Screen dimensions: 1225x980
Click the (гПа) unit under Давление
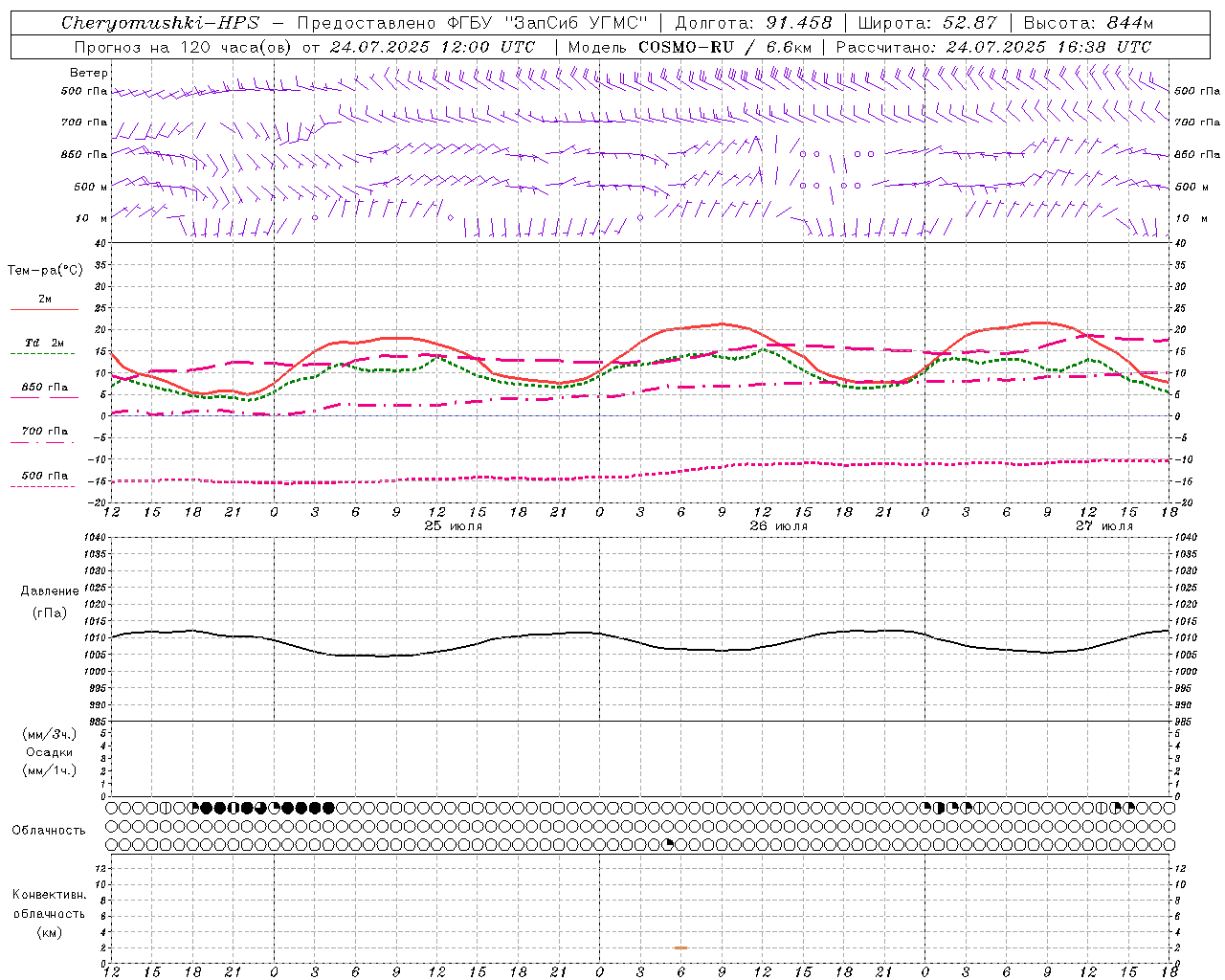click(x=50, y=613)
